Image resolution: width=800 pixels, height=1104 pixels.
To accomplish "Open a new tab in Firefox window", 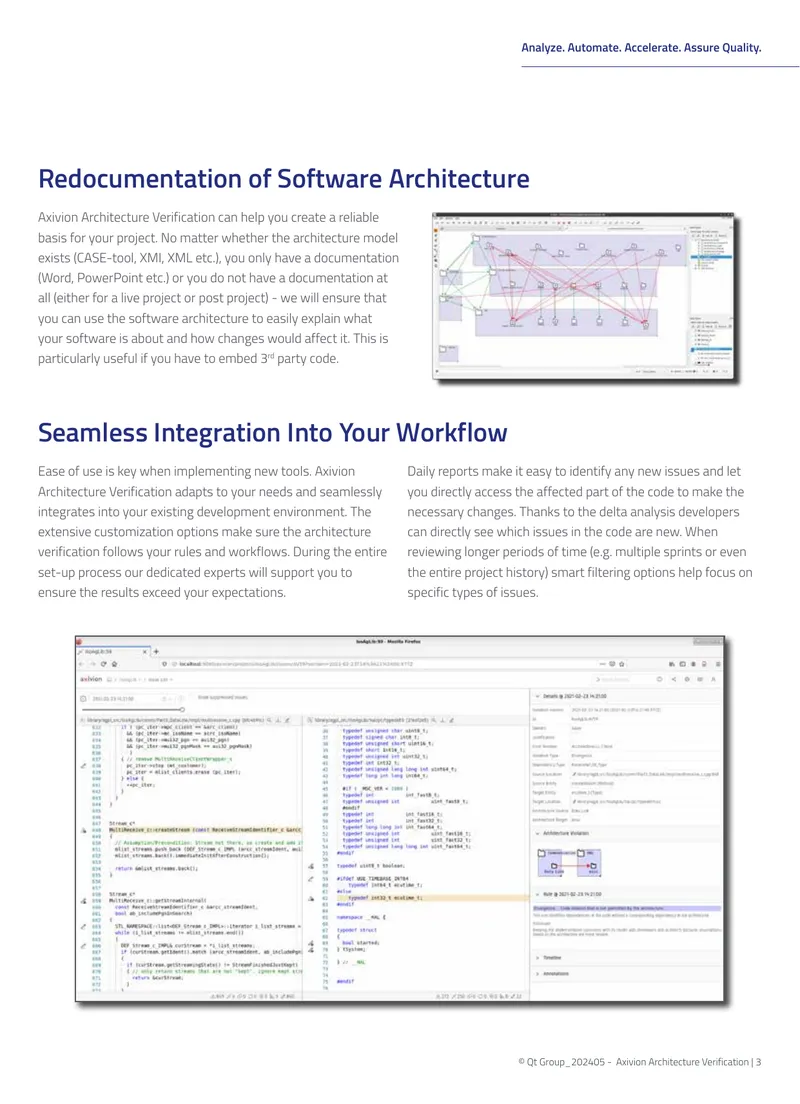I will point(156,651).
